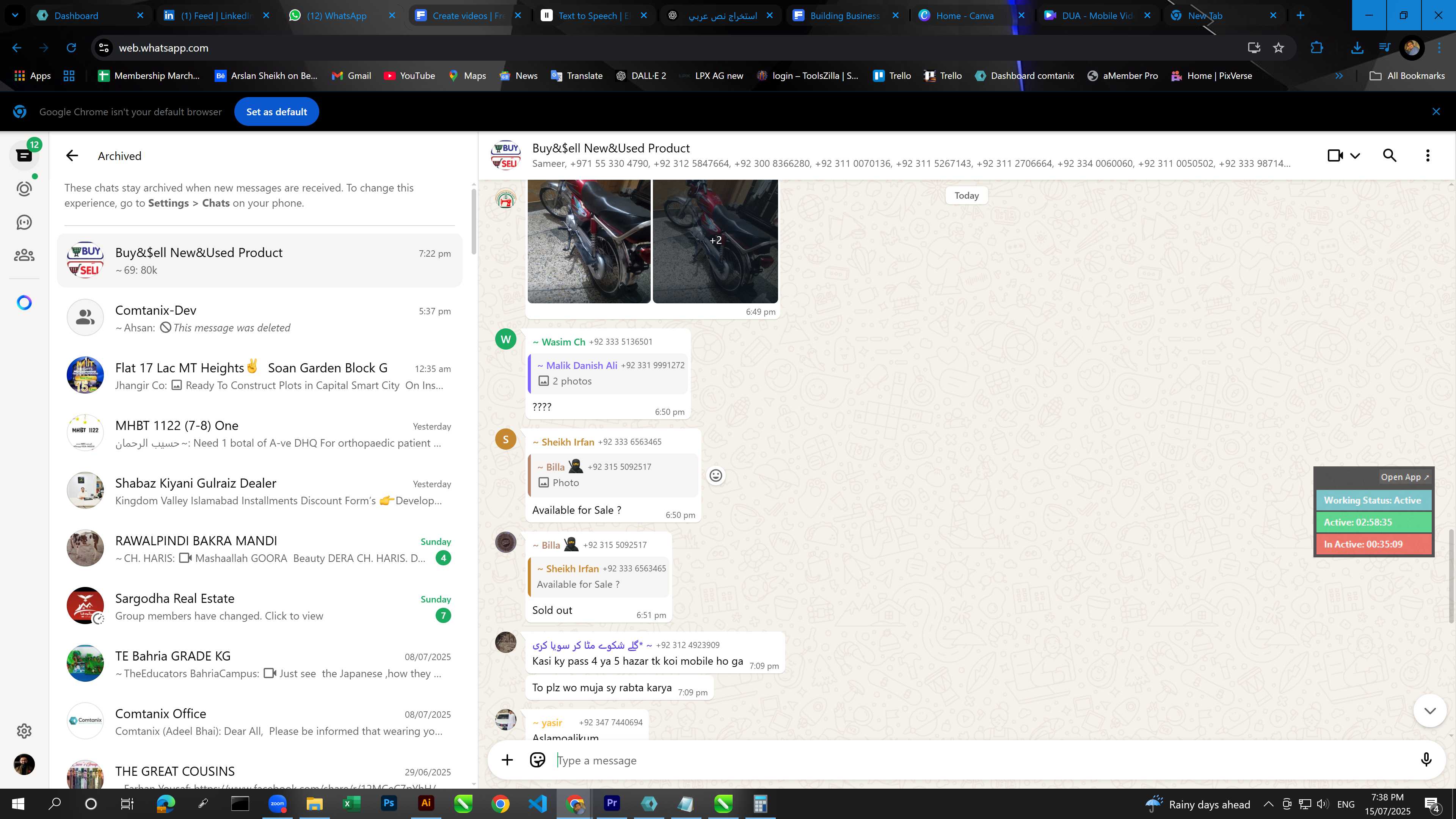React with emoji to Sheikh Irfan's message
This screenshot has width=1456, height=819.
point(715,476)
